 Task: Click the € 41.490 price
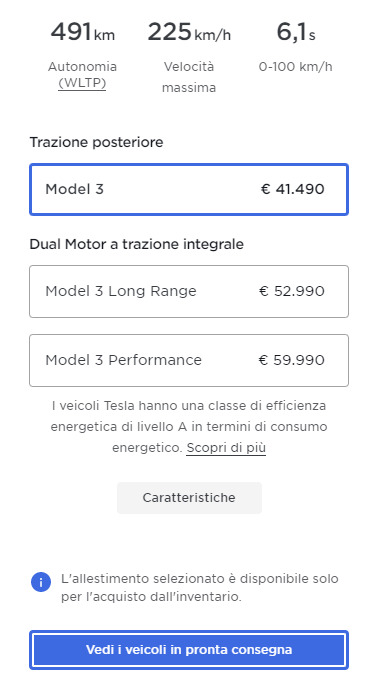point(293,189)
